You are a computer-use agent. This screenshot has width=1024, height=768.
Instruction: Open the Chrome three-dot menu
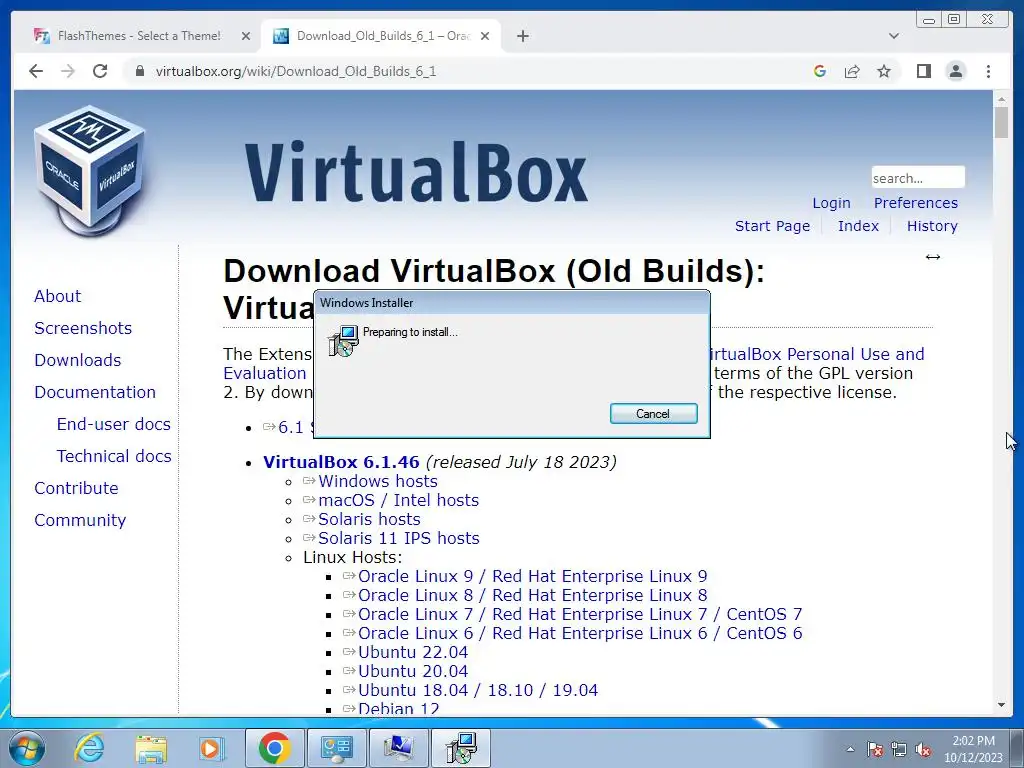(x=988, y=71)
